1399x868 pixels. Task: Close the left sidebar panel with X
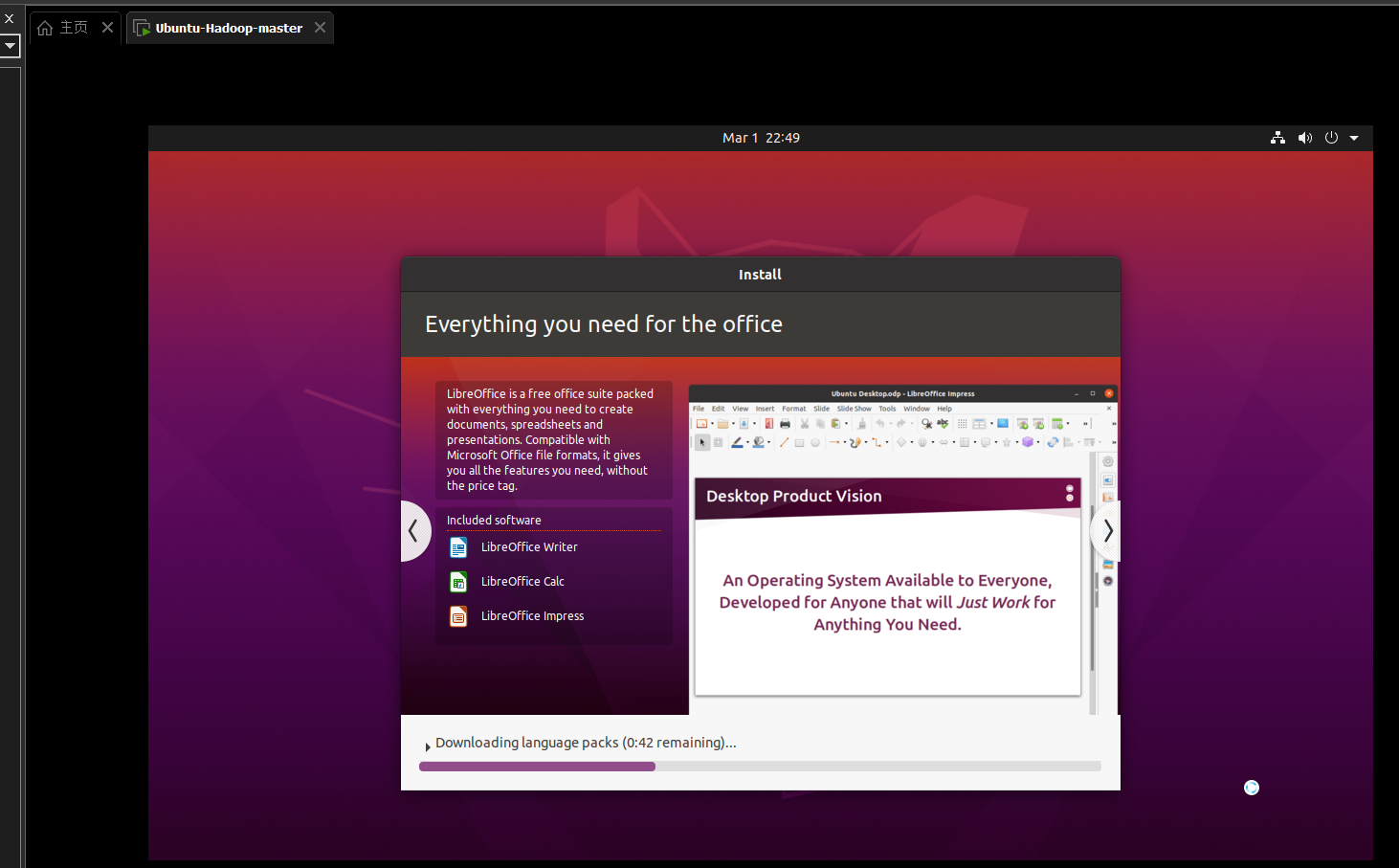(9, 18)
